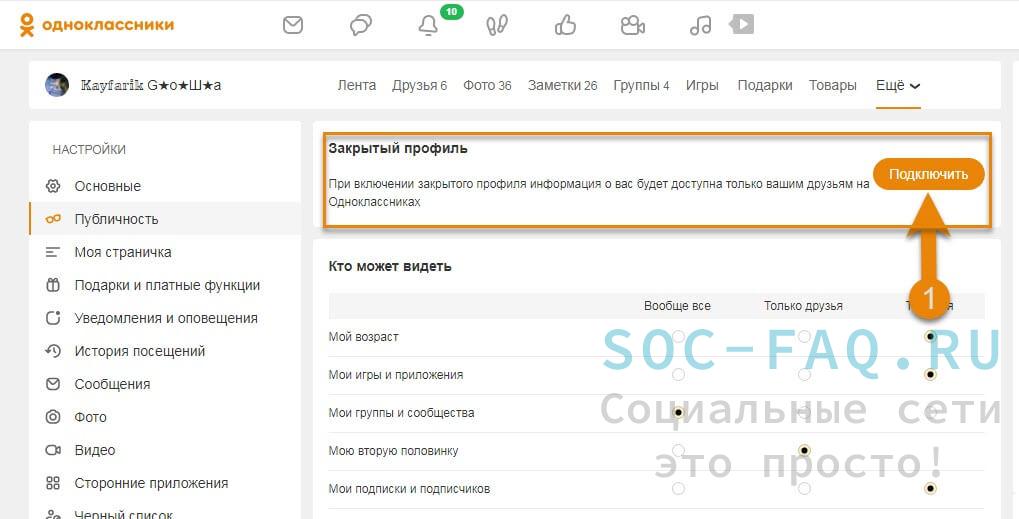Open the Подарки tab
1019x519 pixels.
pos(765,85)
